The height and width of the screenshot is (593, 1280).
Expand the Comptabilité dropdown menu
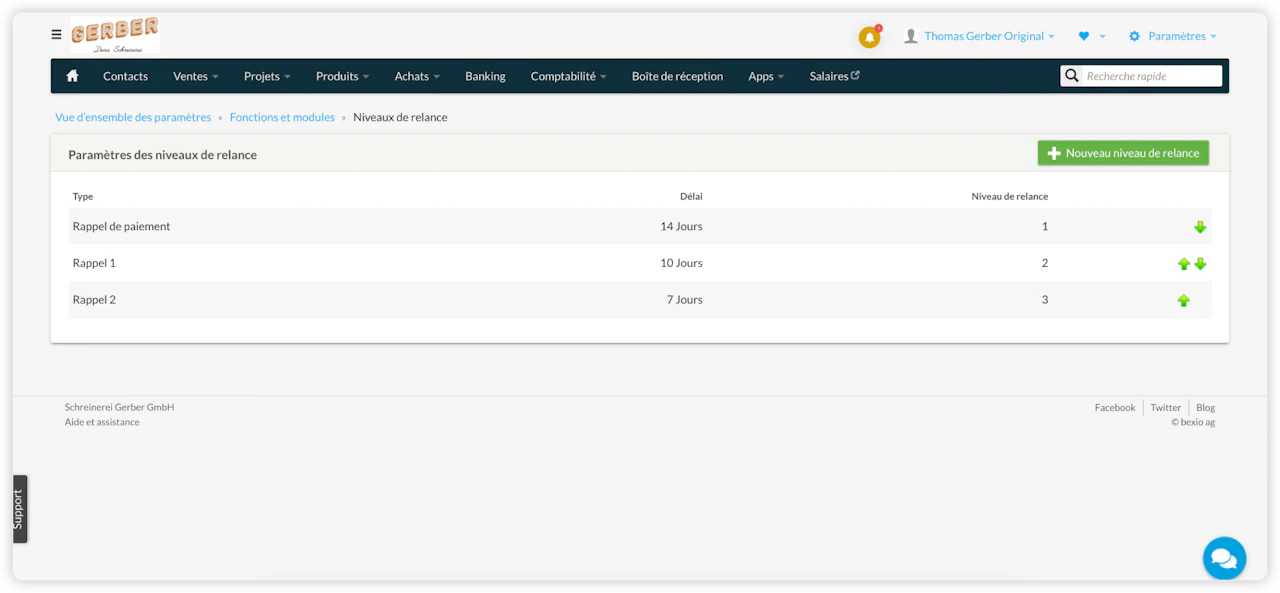tap(568, 76)
